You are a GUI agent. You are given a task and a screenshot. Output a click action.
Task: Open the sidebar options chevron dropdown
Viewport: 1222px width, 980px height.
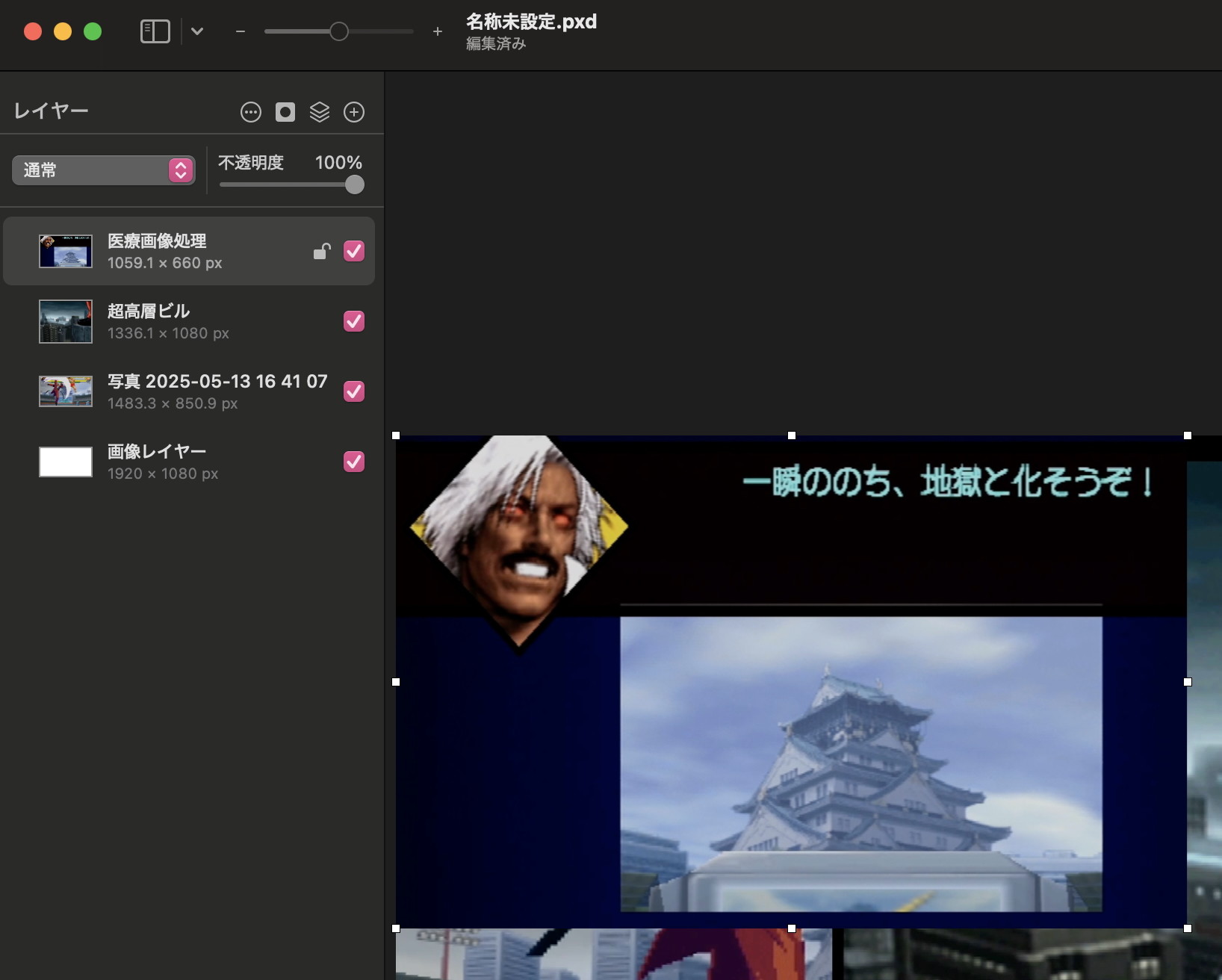tap(197, 31)
